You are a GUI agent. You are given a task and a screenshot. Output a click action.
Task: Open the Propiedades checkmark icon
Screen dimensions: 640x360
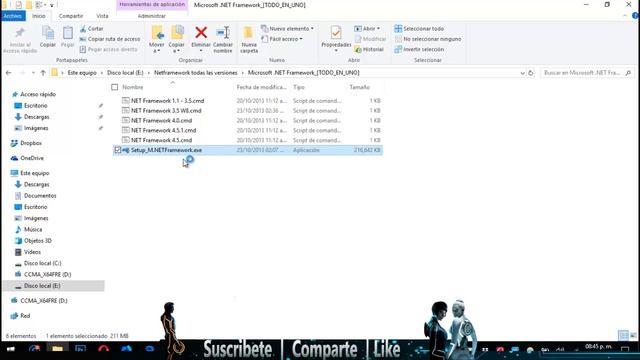336,33
